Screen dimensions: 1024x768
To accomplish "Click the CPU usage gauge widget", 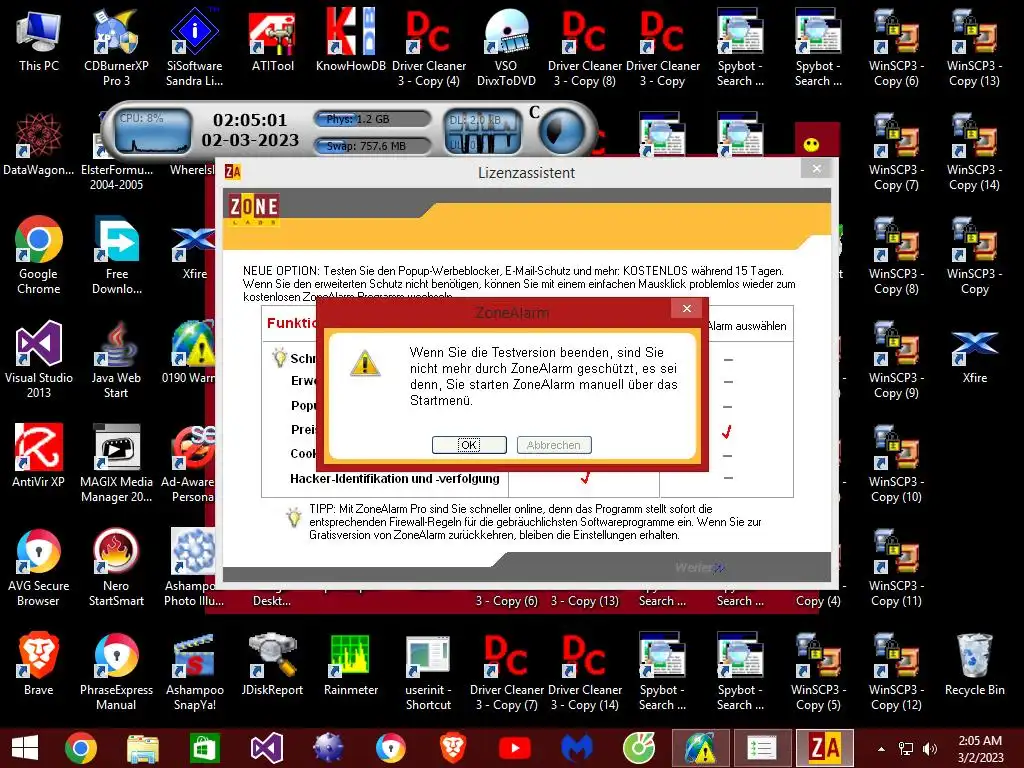I will pos(153,133).
